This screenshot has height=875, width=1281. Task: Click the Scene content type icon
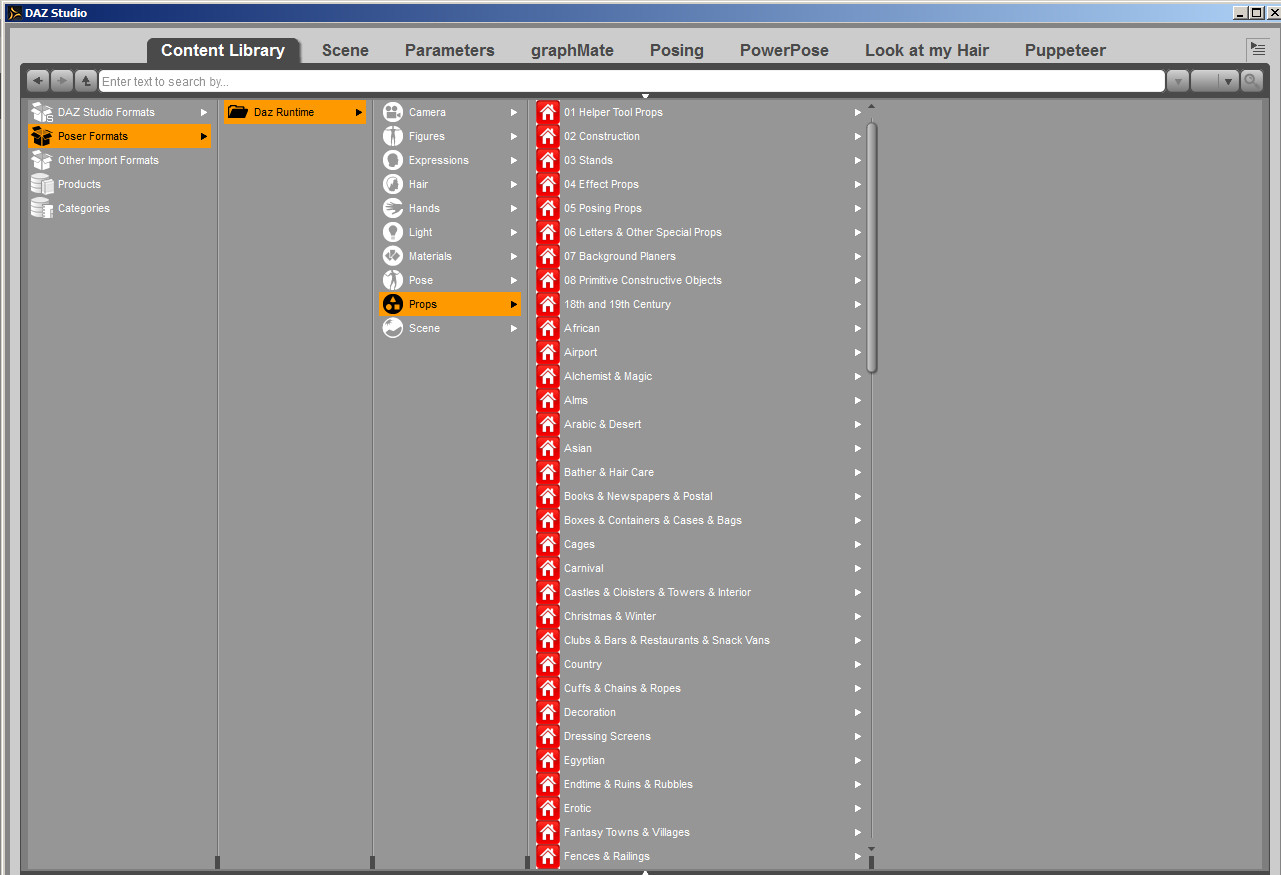pyautogui.click(x=393, y=328)
